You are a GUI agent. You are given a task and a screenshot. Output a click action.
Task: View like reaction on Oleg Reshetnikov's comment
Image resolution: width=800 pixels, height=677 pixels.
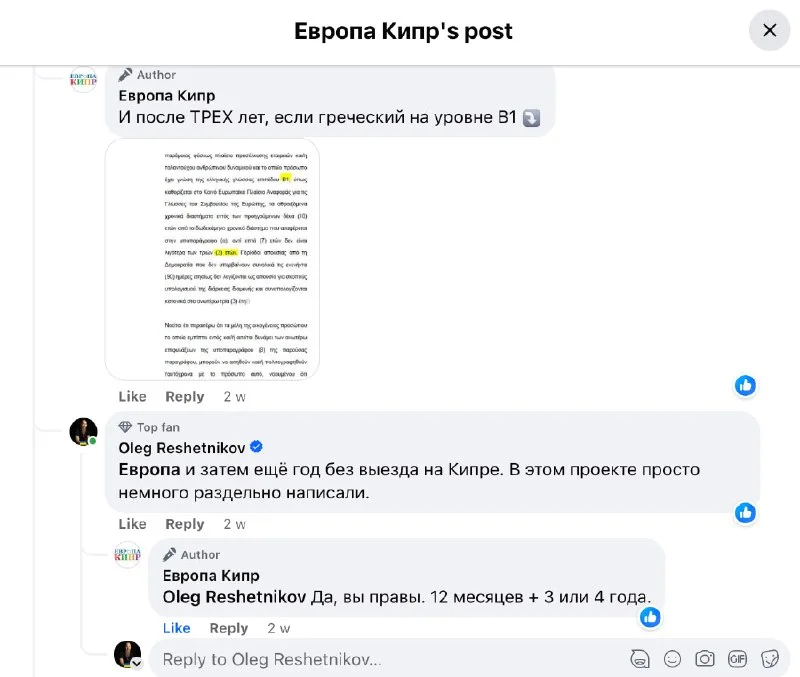[745, 513]
